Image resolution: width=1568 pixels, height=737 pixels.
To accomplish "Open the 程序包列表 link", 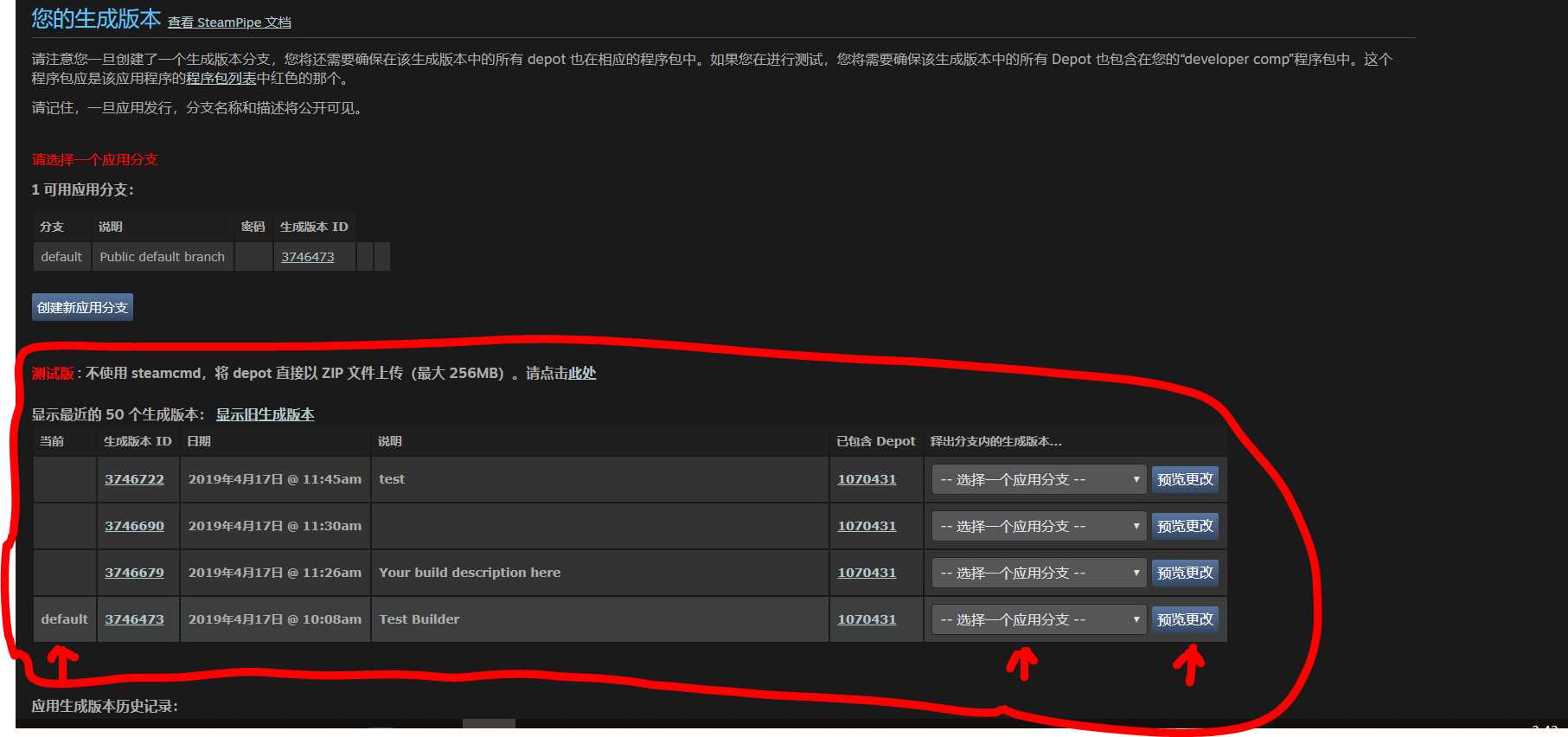I will [x=221, y=79].
